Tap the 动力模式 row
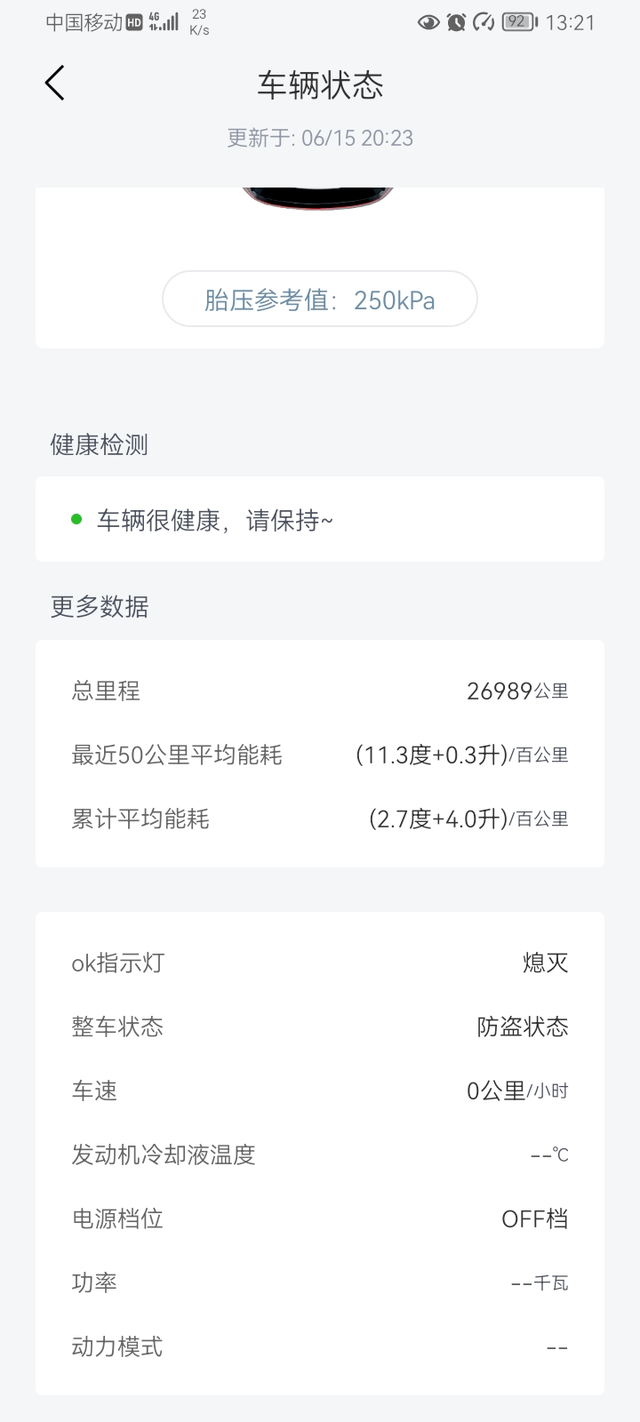The width and height of the screenshot is (640, 1422). (320, 1347)
